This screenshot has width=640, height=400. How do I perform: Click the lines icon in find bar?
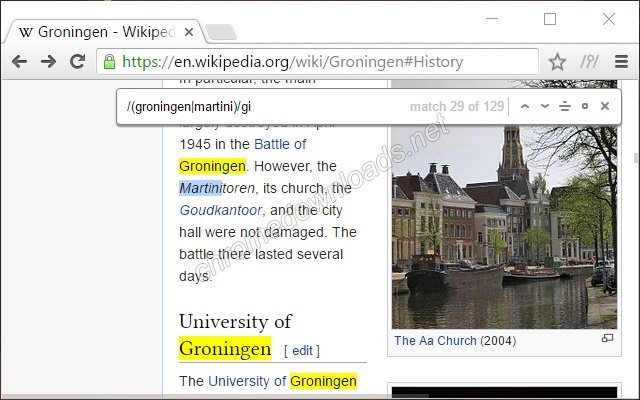[564, 107]
